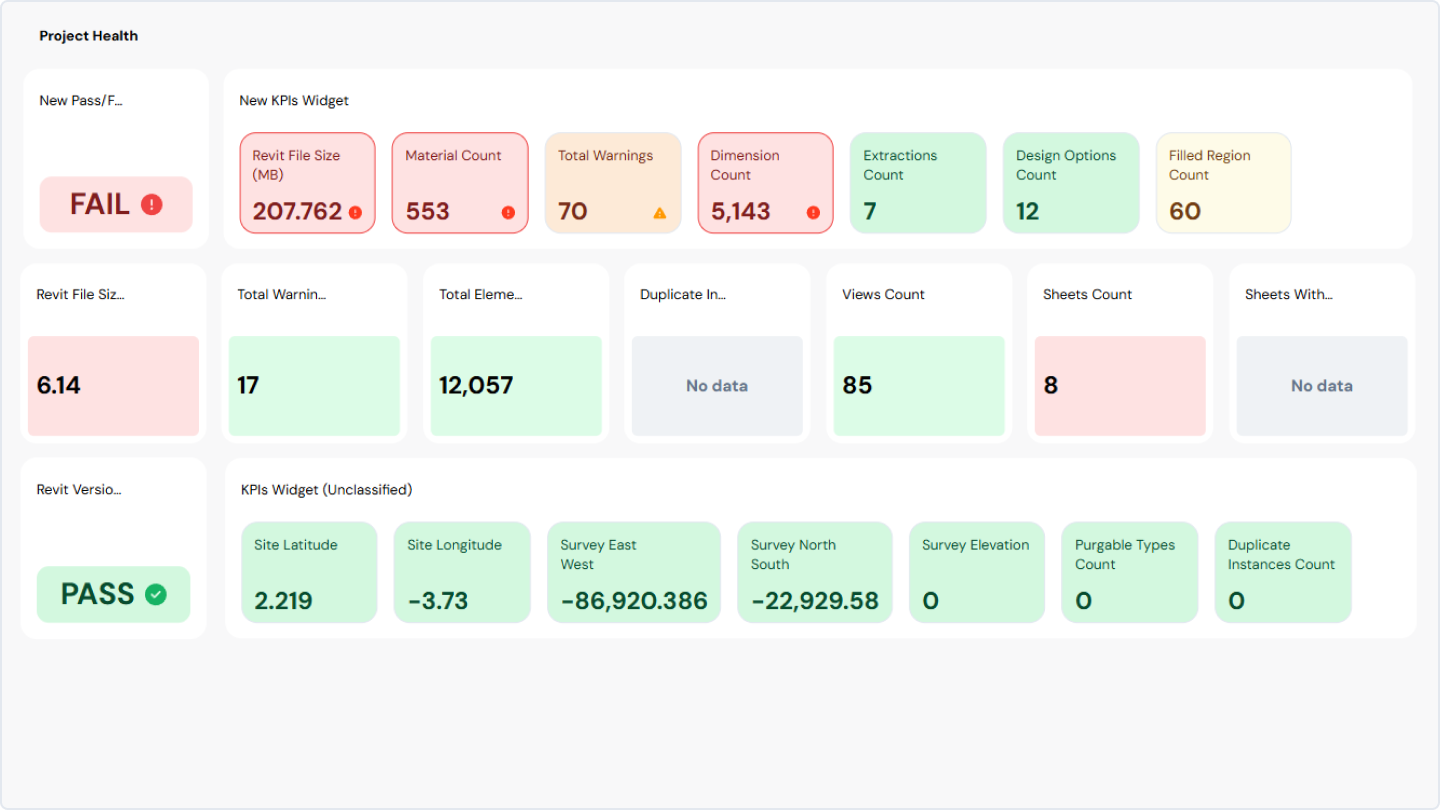Viewport: 1440px width, 810px height.
Task: Click the KPIs Widget (Unclassified) title
Action: click(x=326, y=490)
